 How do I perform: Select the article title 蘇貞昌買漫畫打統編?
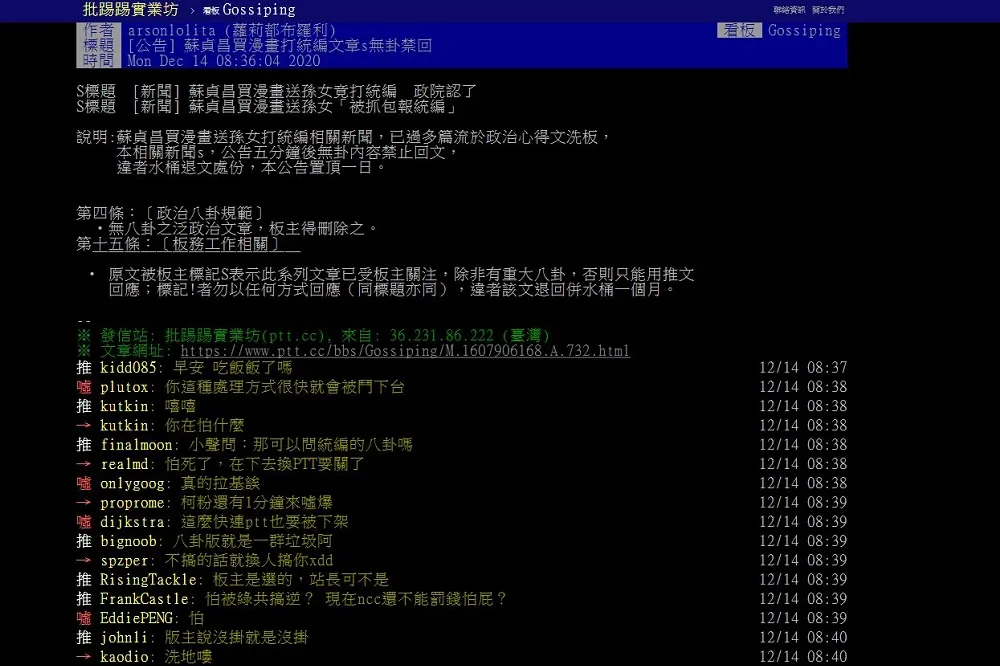[x=279, y=45]
